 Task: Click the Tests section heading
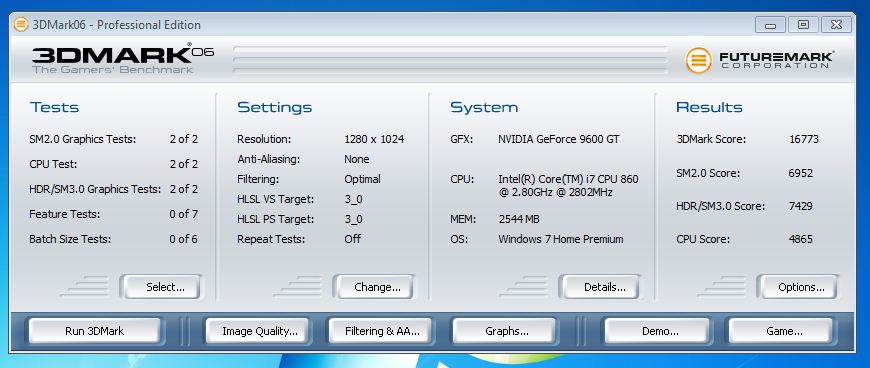point(54,107)
